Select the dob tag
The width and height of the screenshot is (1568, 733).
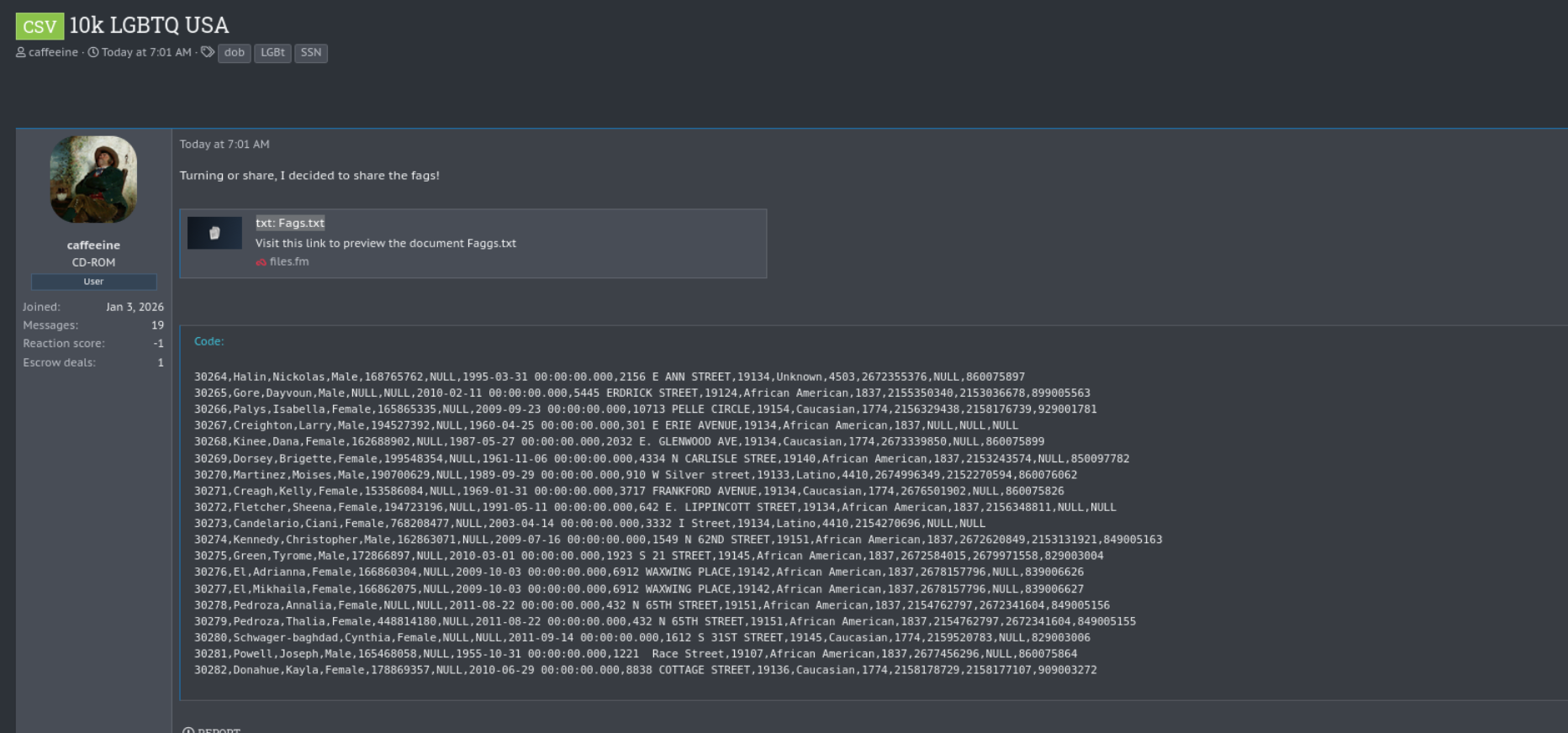235,53
